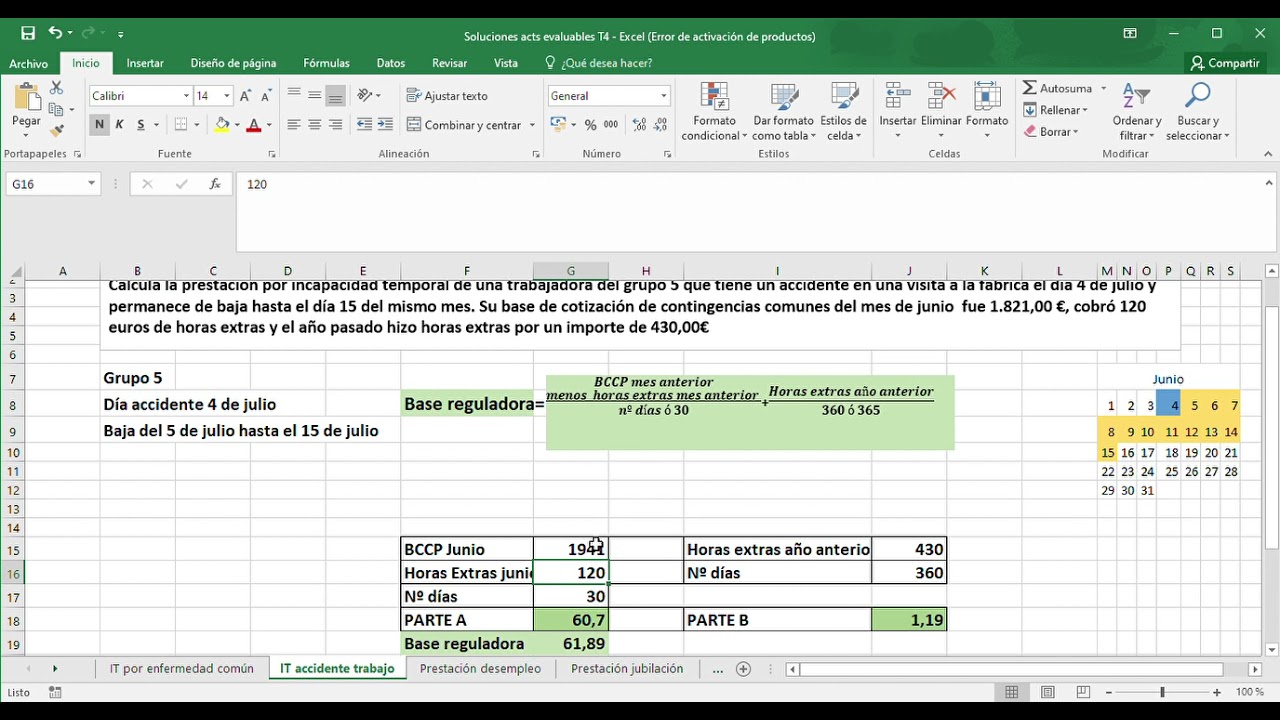This screenshot has width=1280, height=720.
Task: Click the Cut scissors icon
Action: pyautogui.click(x=56, y=88)
